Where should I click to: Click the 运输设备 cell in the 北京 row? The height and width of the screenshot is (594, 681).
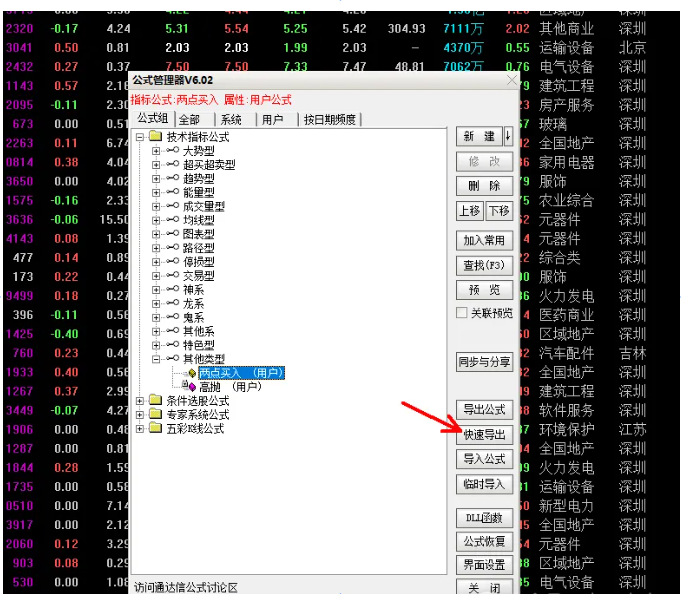tap(566, 48)
